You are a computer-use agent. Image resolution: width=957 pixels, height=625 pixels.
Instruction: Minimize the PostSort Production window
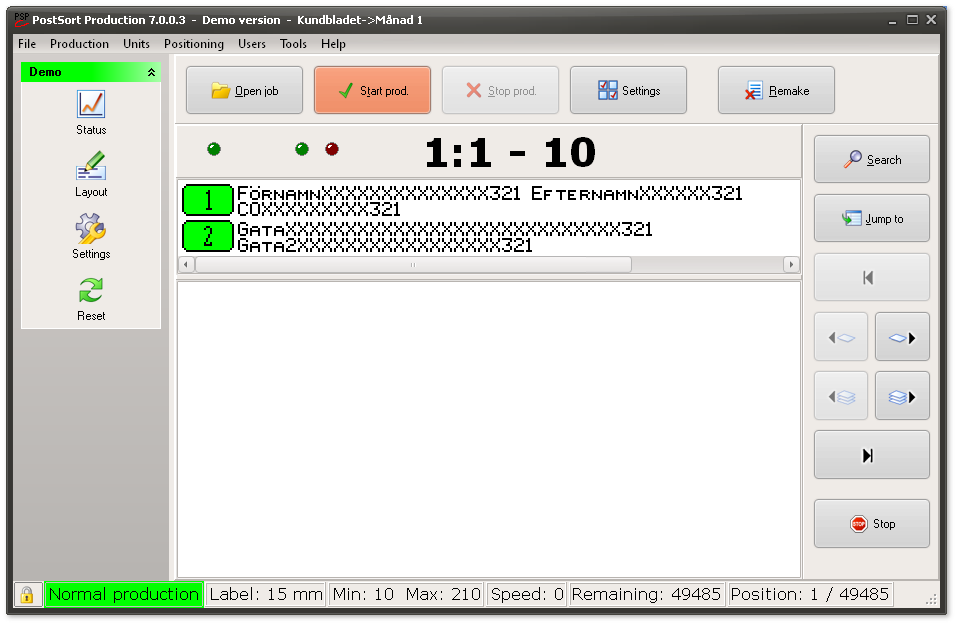(892, 20)
